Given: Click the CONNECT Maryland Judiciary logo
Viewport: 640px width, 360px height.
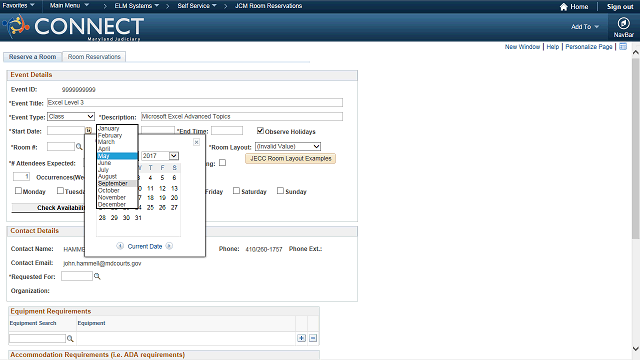Looking at the screenshot, I should tap(73, 27).
